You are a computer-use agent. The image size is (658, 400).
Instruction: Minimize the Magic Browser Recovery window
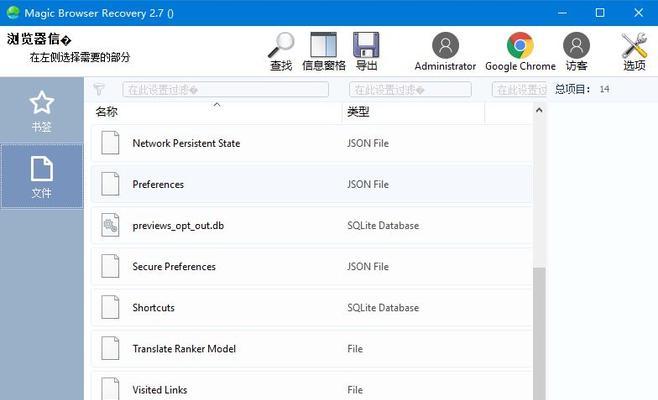562,13
